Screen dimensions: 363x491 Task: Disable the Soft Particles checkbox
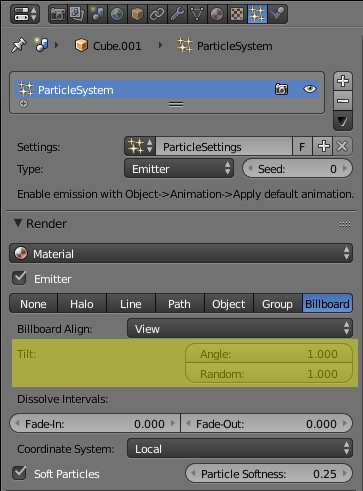(x=19, y=473)
